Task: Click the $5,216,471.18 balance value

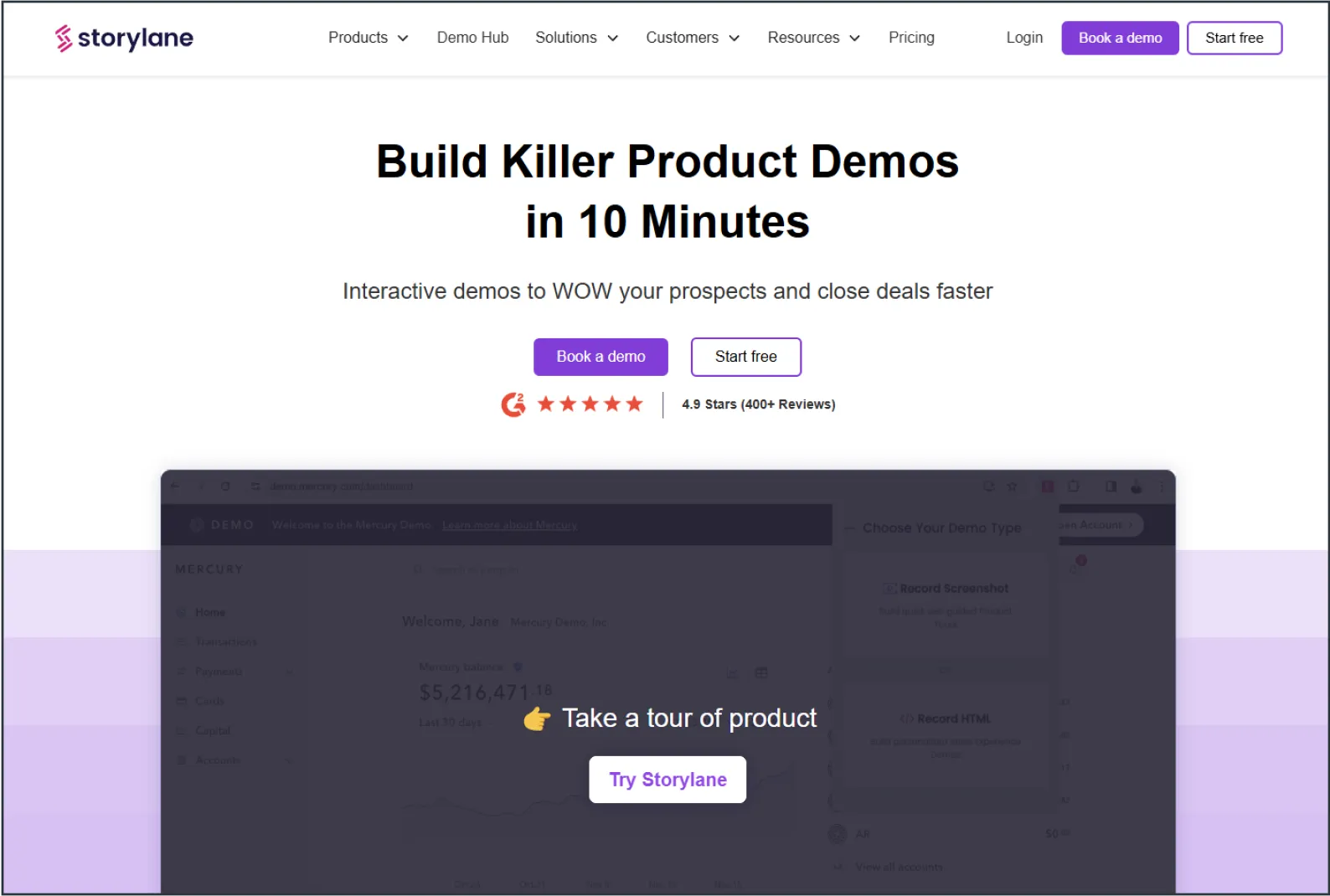Action: point(485,693)
